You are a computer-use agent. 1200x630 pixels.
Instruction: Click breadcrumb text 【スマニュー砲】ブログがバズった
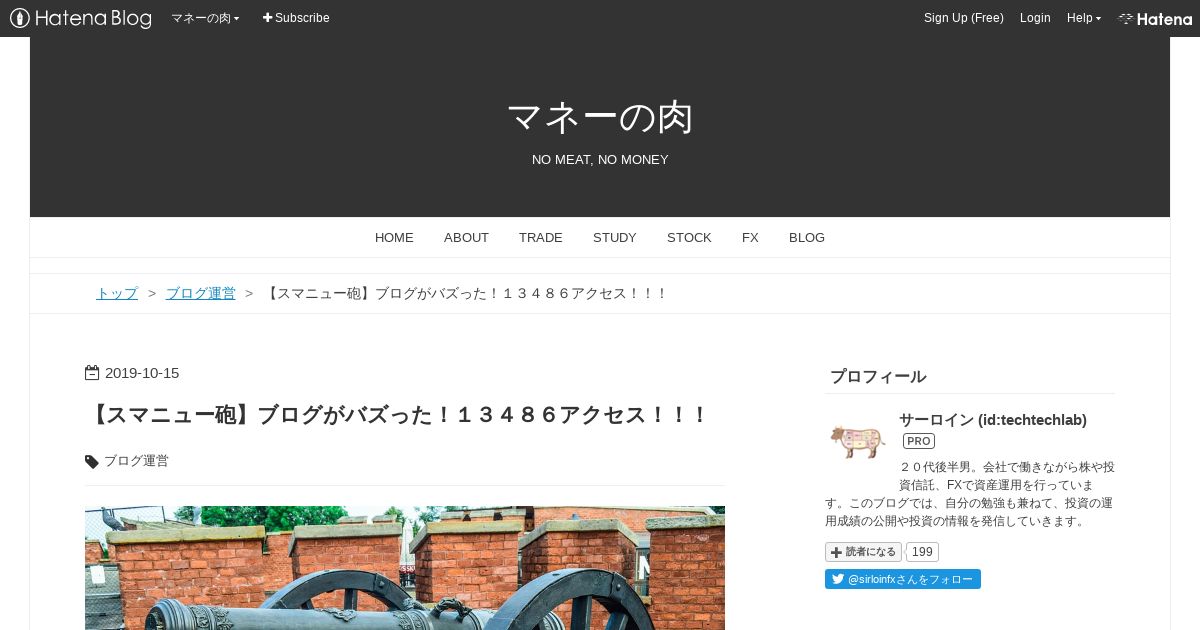[466, 293]
